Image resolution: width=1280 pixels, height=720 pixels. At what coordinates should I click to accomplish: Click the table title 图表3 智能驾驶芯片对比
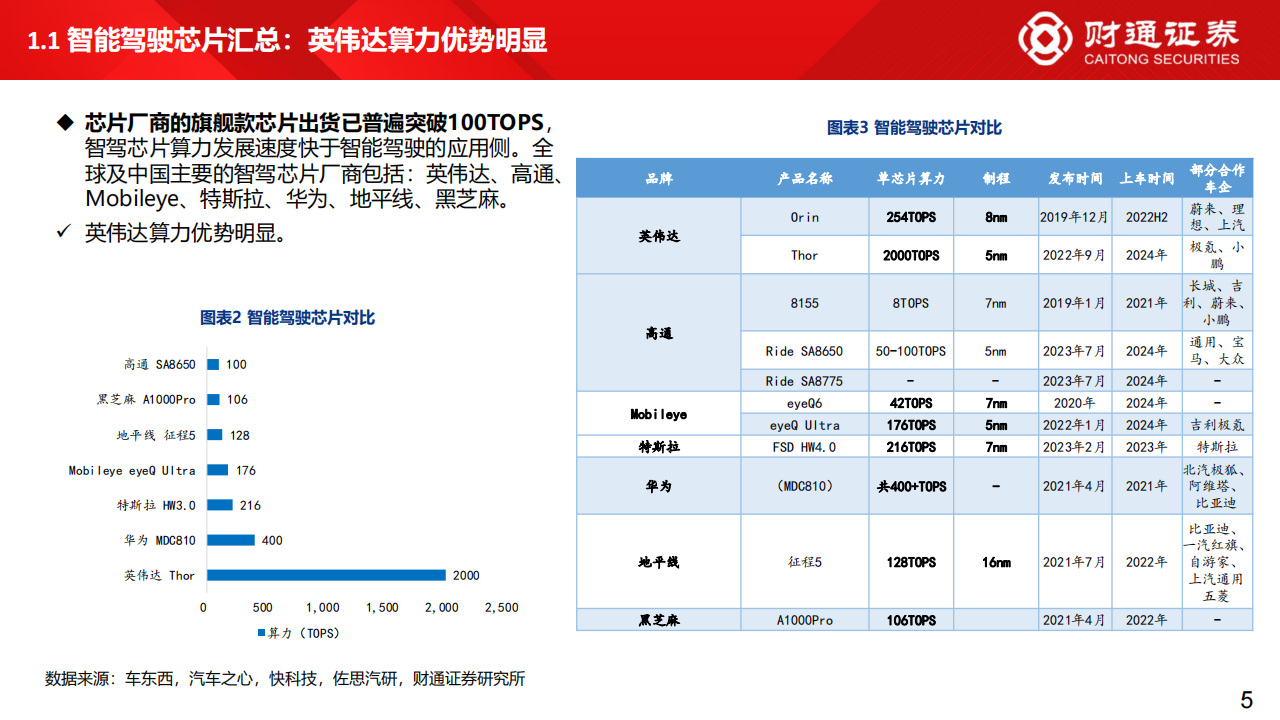tap(914, 128)
